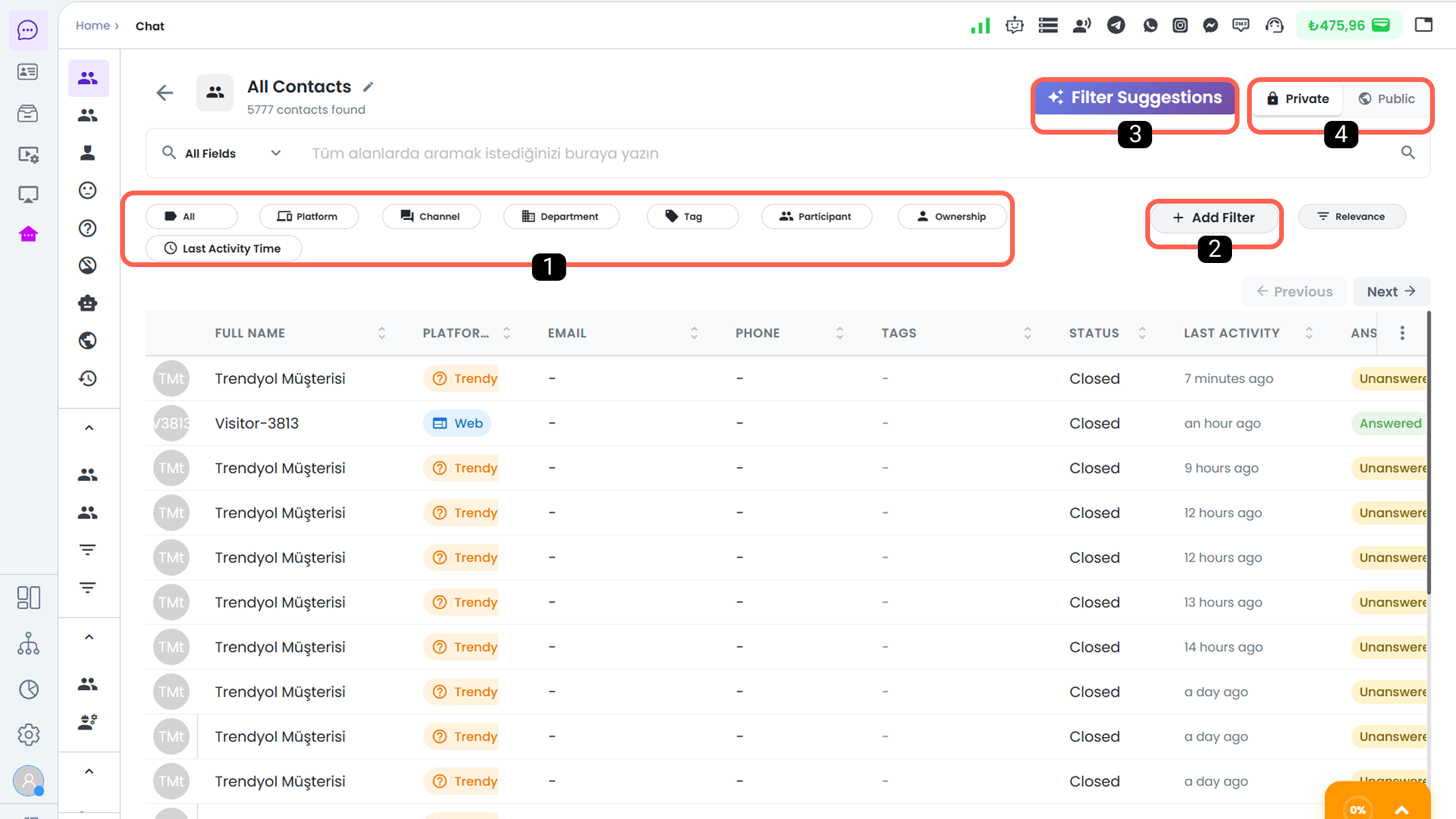Viewport: 1456px width, 819px height.
Task: Open the pie chart reports icon
Action: tap(28, 689)
